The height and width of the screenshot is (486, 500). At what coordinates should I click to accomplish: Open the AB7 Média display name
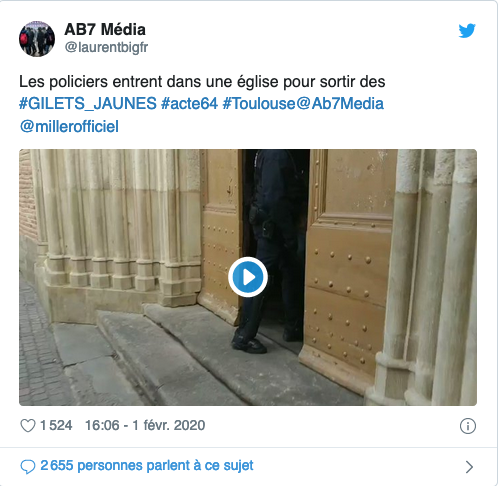(105, 30)
